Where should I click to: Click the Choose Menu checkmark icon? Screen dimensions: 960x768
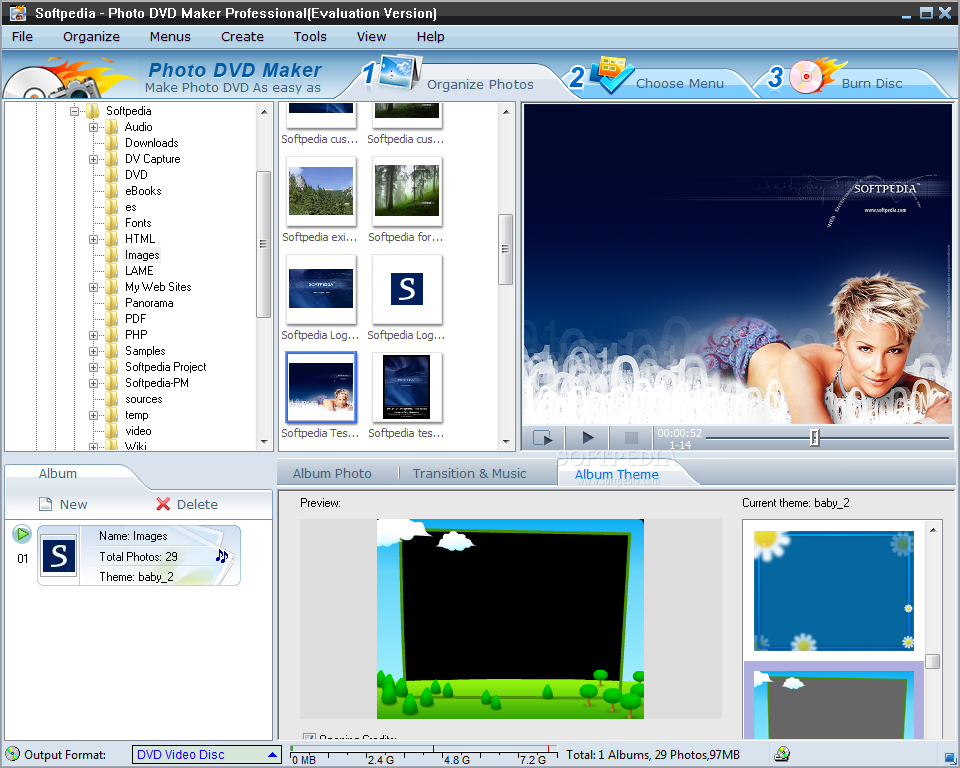pyautogui.click(x=614, y=74)
